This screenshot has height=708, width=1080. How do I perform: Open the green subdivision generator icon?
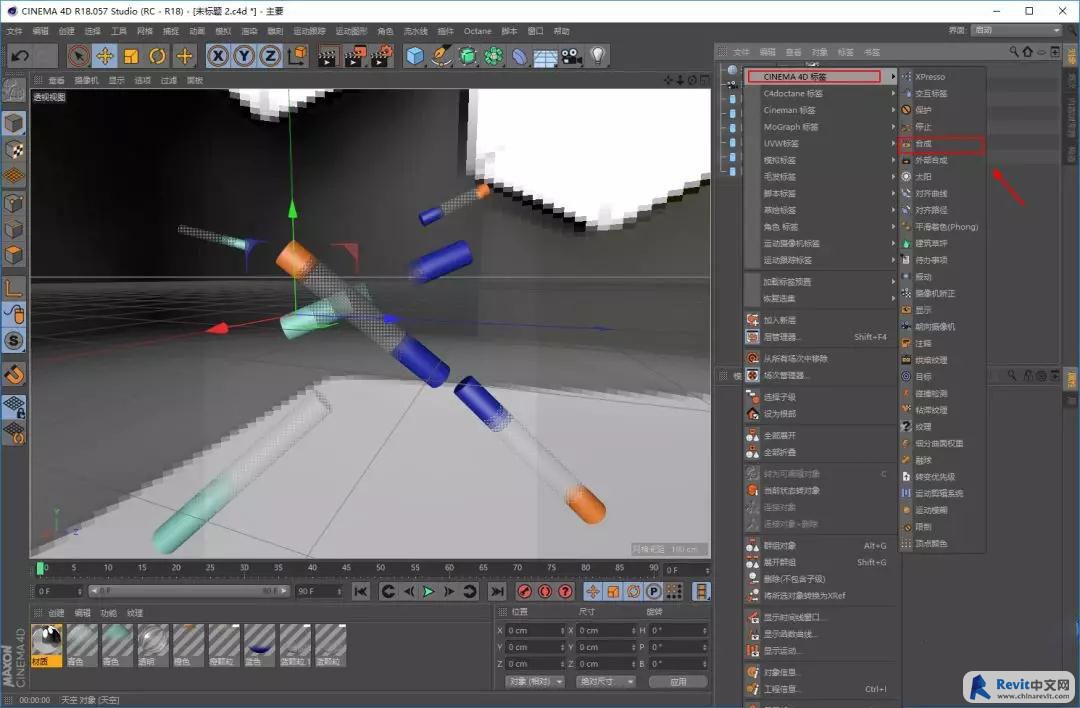click(468, 56)
